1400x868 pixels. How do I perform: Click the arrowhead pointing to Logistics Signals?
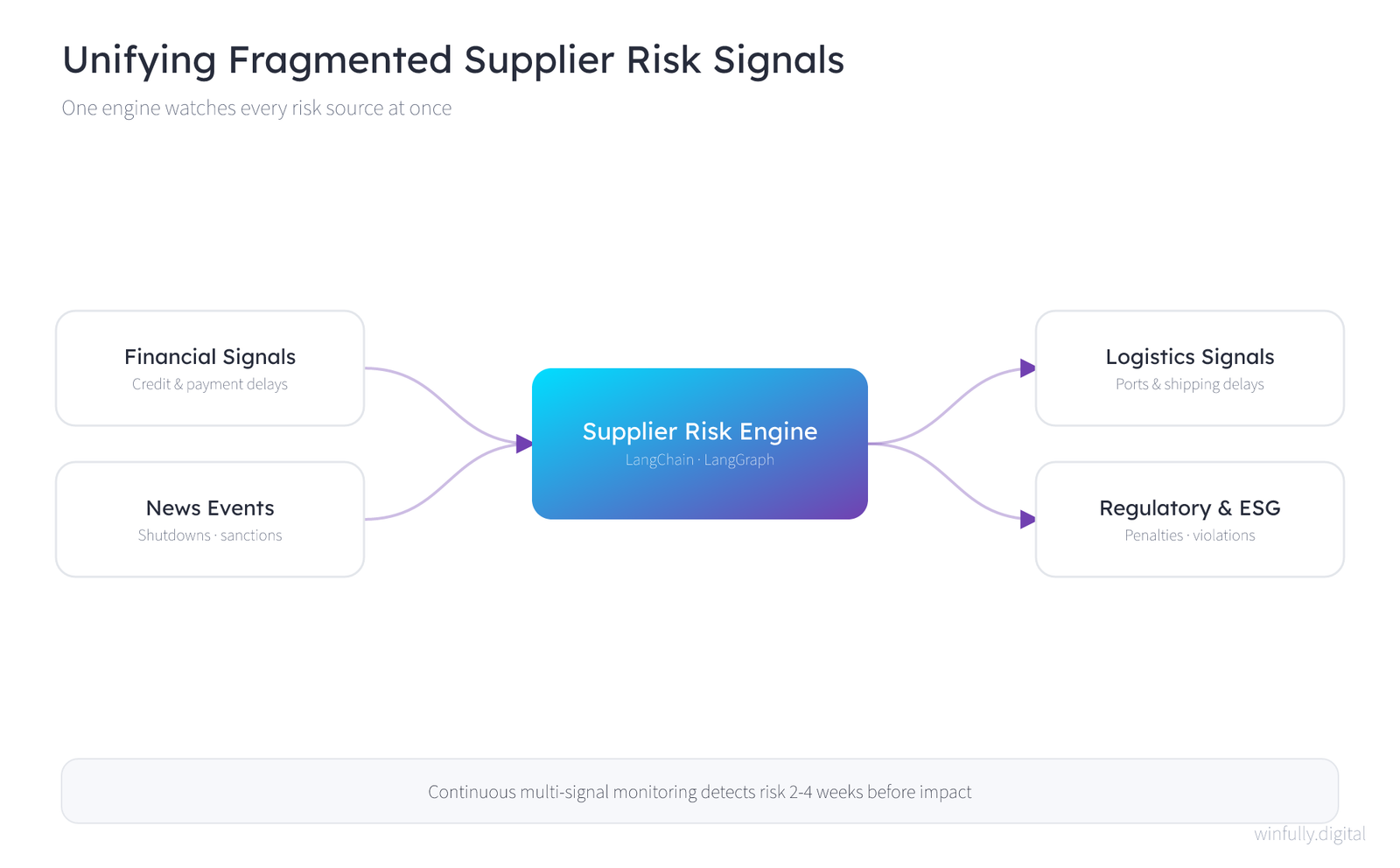(1028, 368)
